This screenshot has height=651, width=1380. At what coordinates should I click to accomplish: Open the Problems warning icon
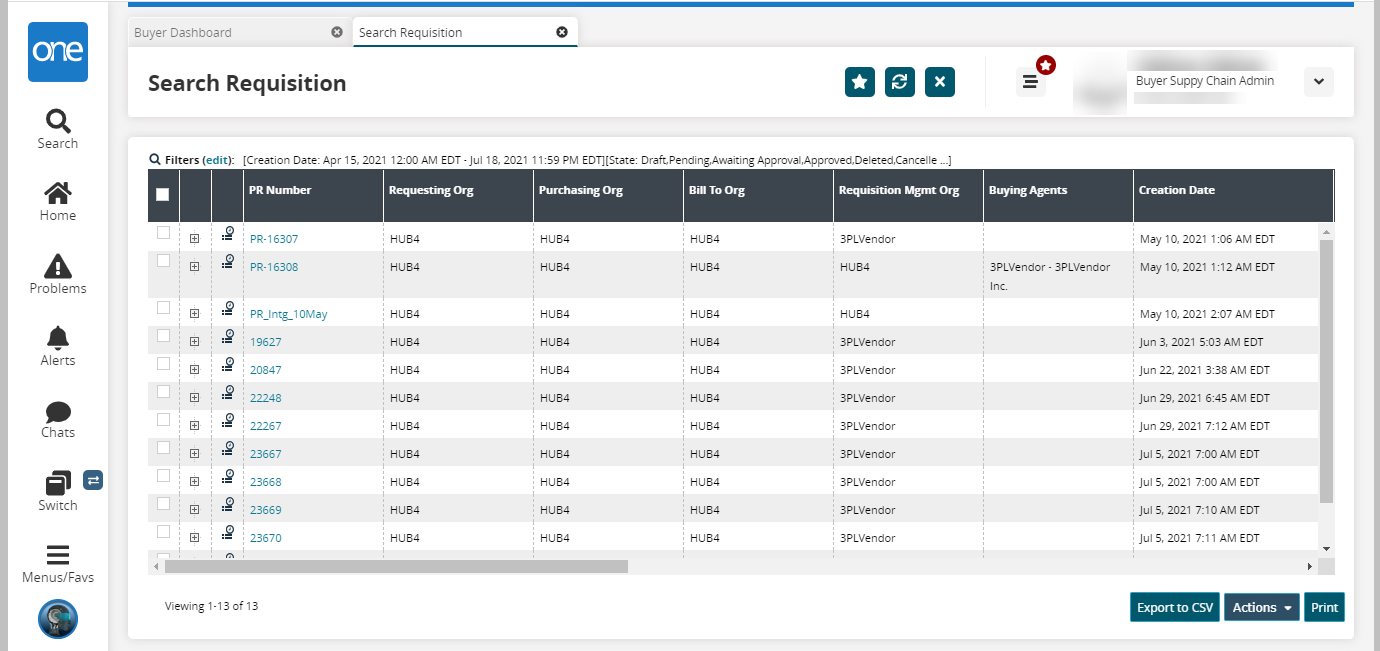[x=58, y=266]
